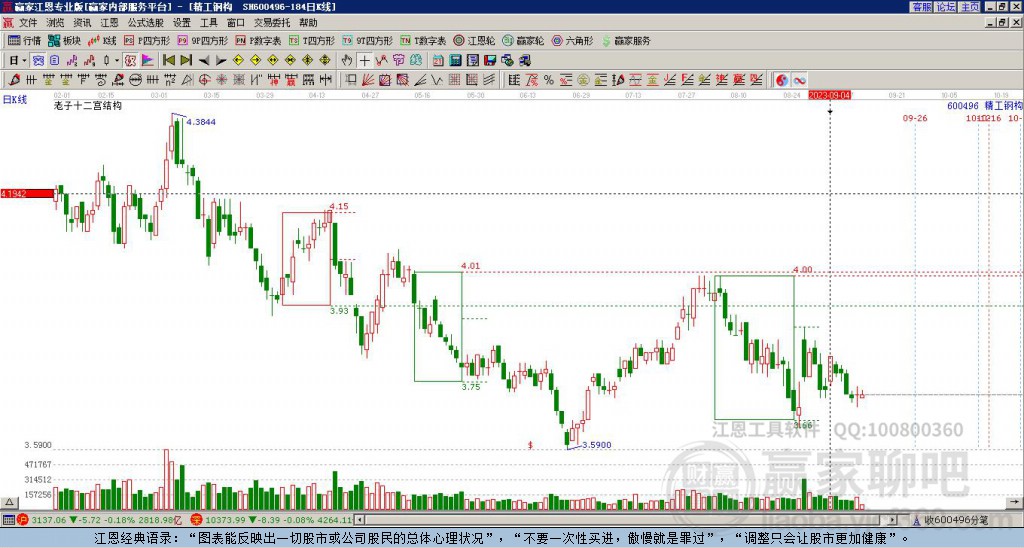Click the percent sign tool icon

tap(549, 80)
